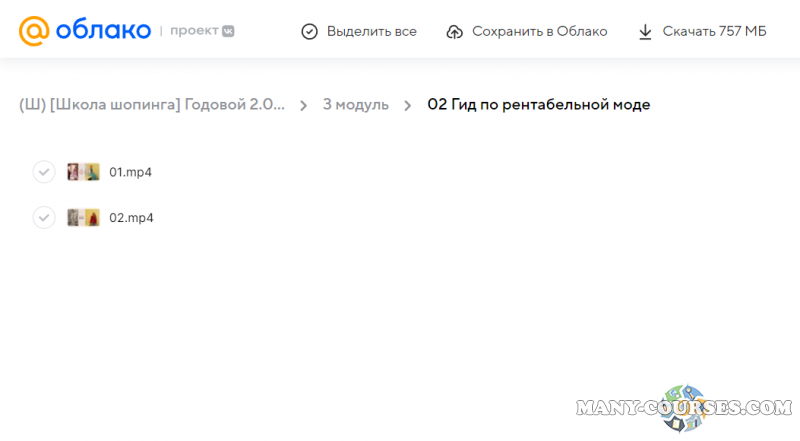800x441 pixels.
Task: Open the 02.mp4 video thumbnail
Action: click(83, 217)
